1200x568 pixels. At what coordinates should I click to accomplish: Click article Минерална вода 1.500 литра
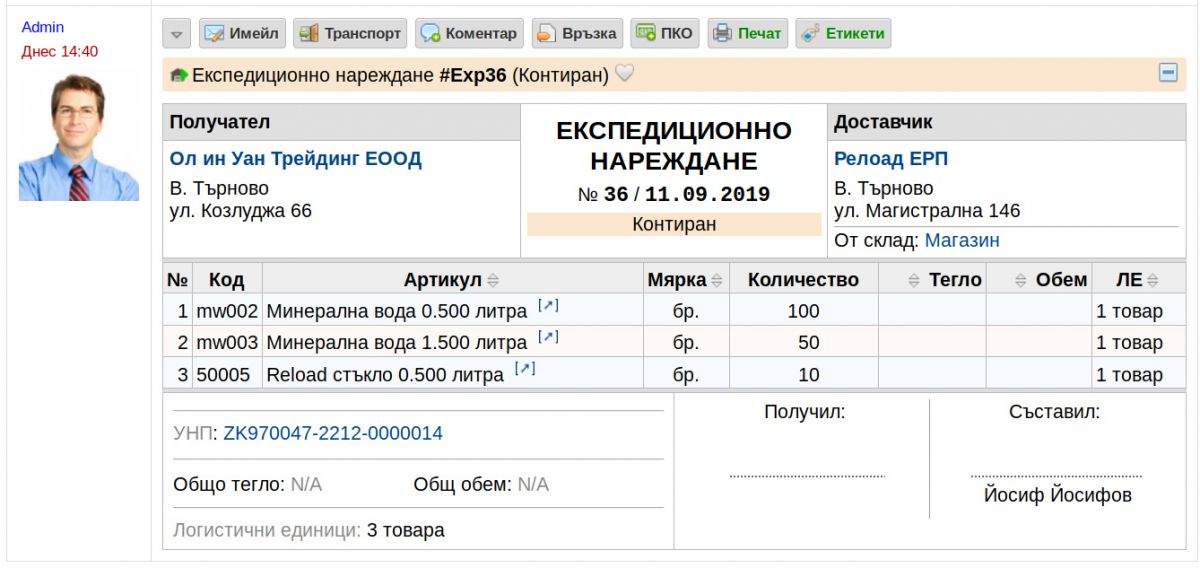(x=396, y=343)
